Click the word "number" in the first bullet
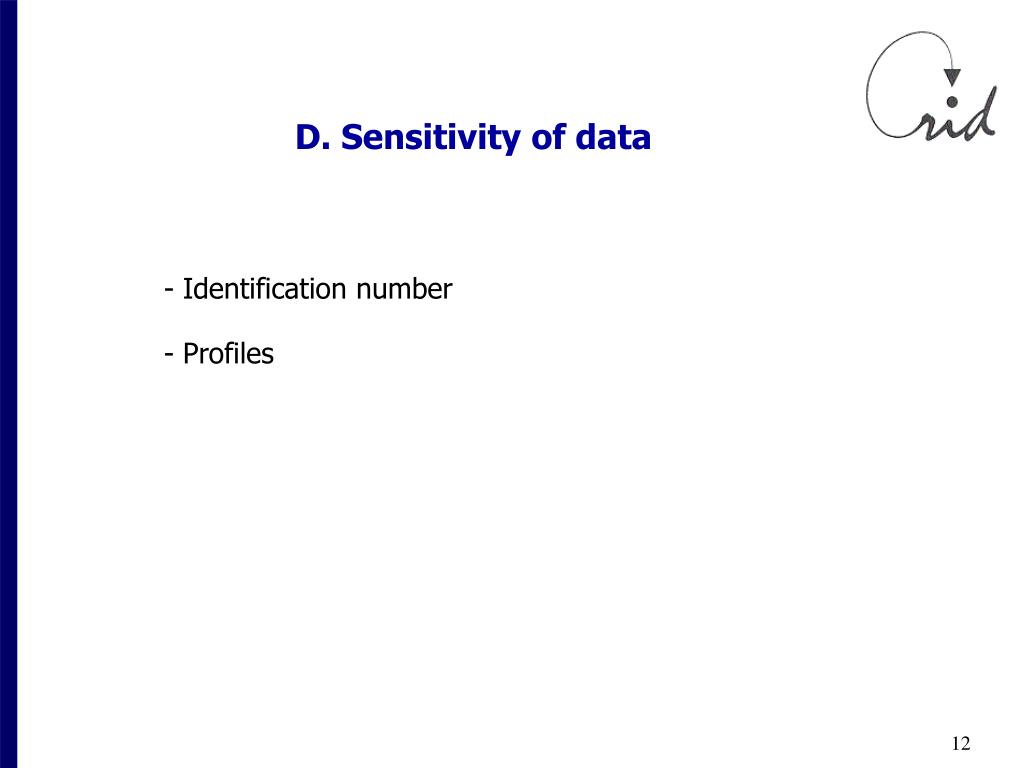This screenshot has width=1024, height=768. point(404,289)
